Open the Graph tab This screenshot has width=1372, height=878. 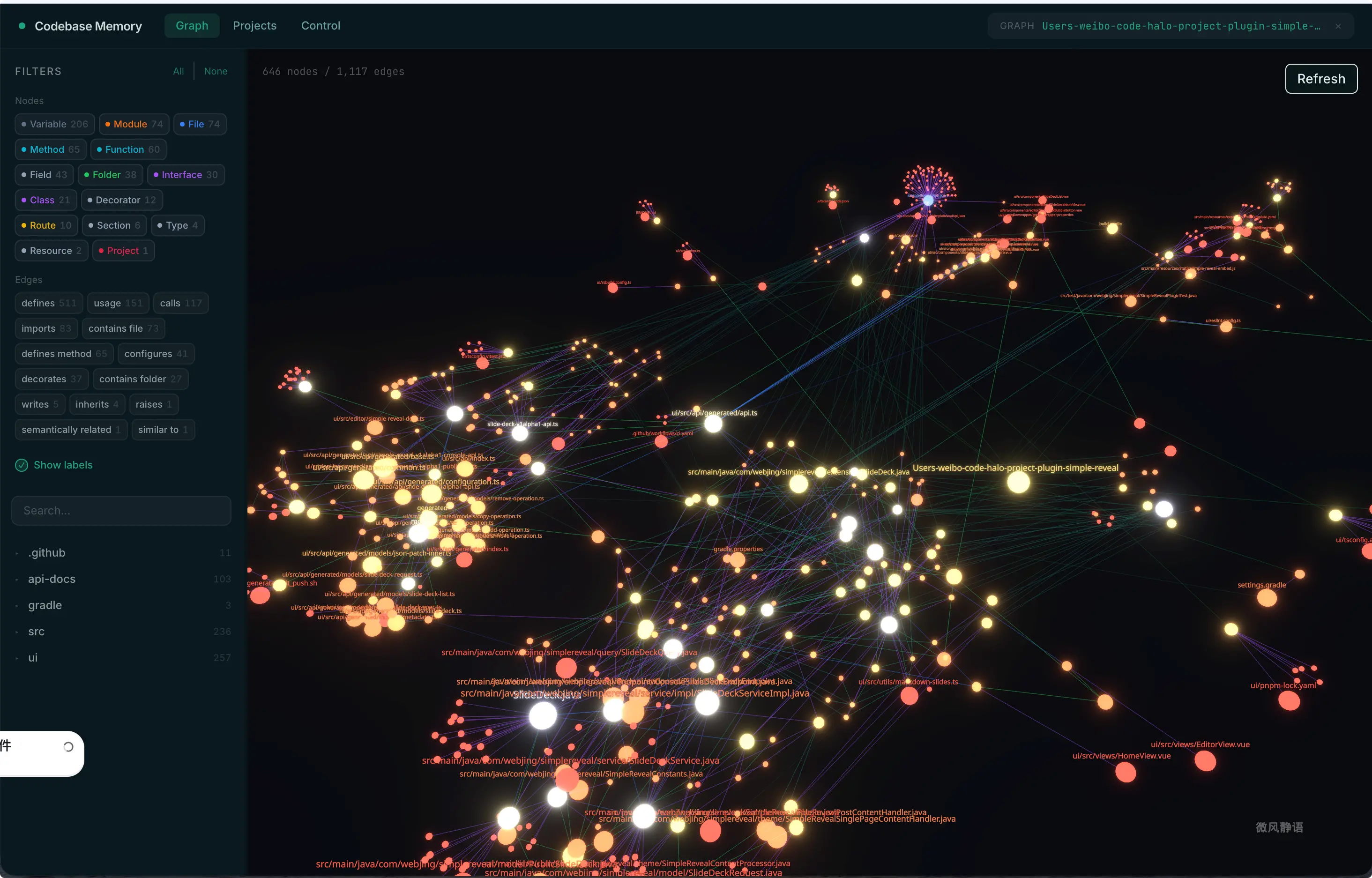tap(192, 26)
